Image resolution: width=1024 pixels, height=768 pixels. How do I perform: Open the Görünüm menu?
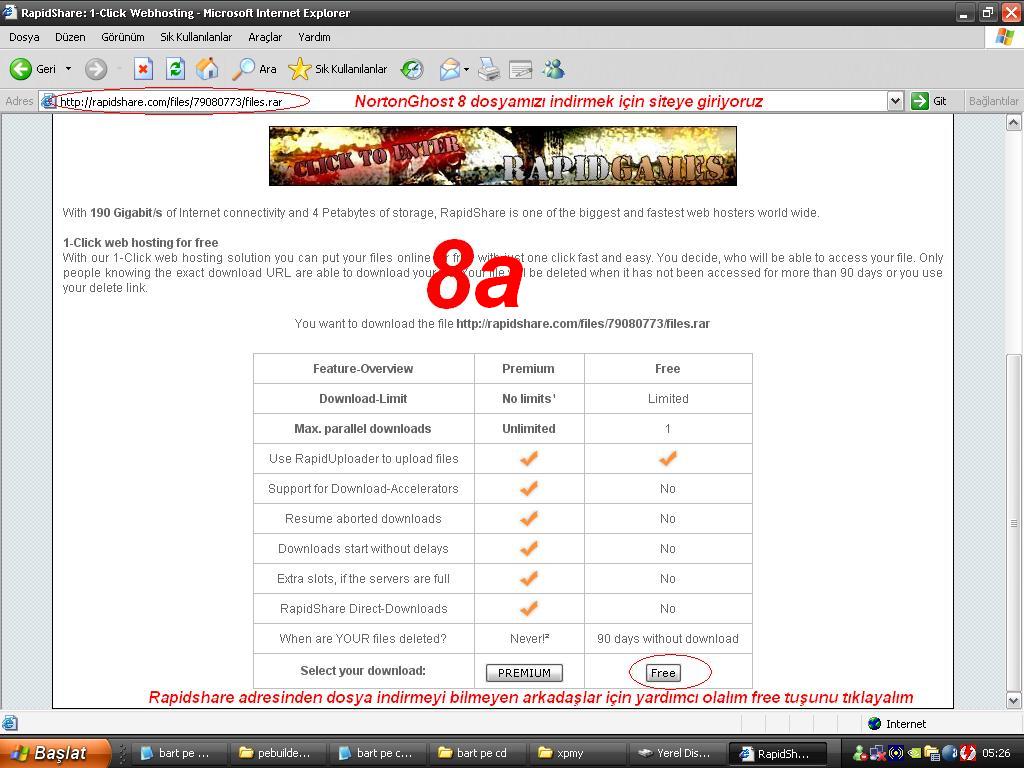click(123, 37)
